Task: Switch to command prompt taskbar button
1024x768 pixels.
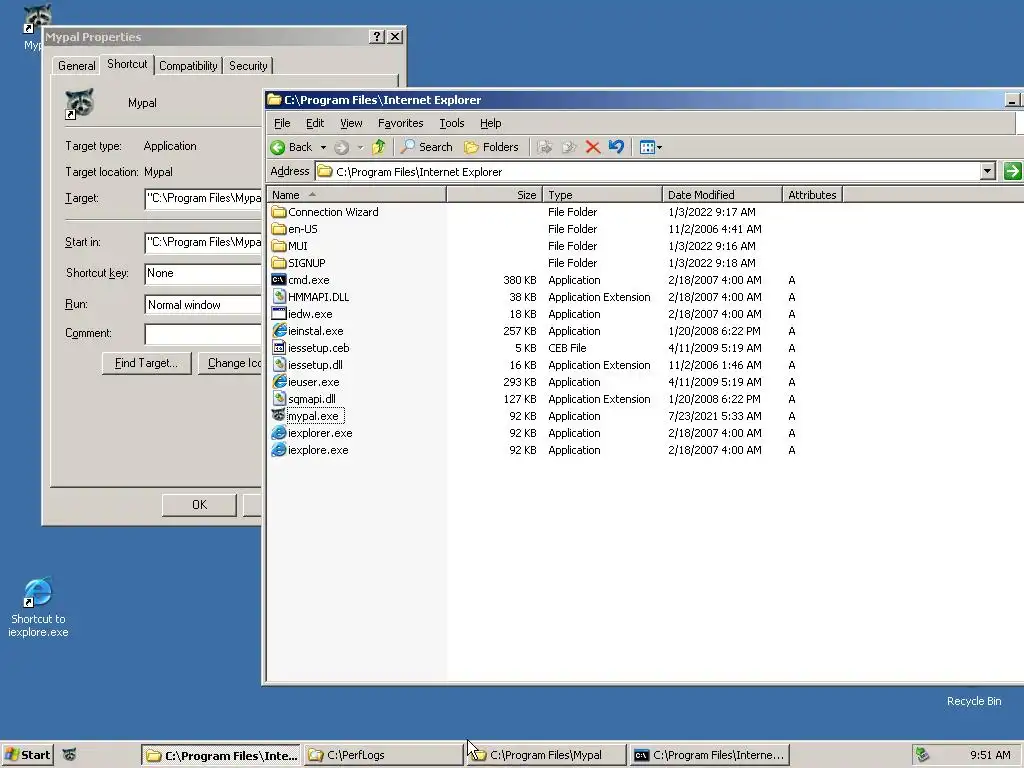Action: click(x=710, y=755)
